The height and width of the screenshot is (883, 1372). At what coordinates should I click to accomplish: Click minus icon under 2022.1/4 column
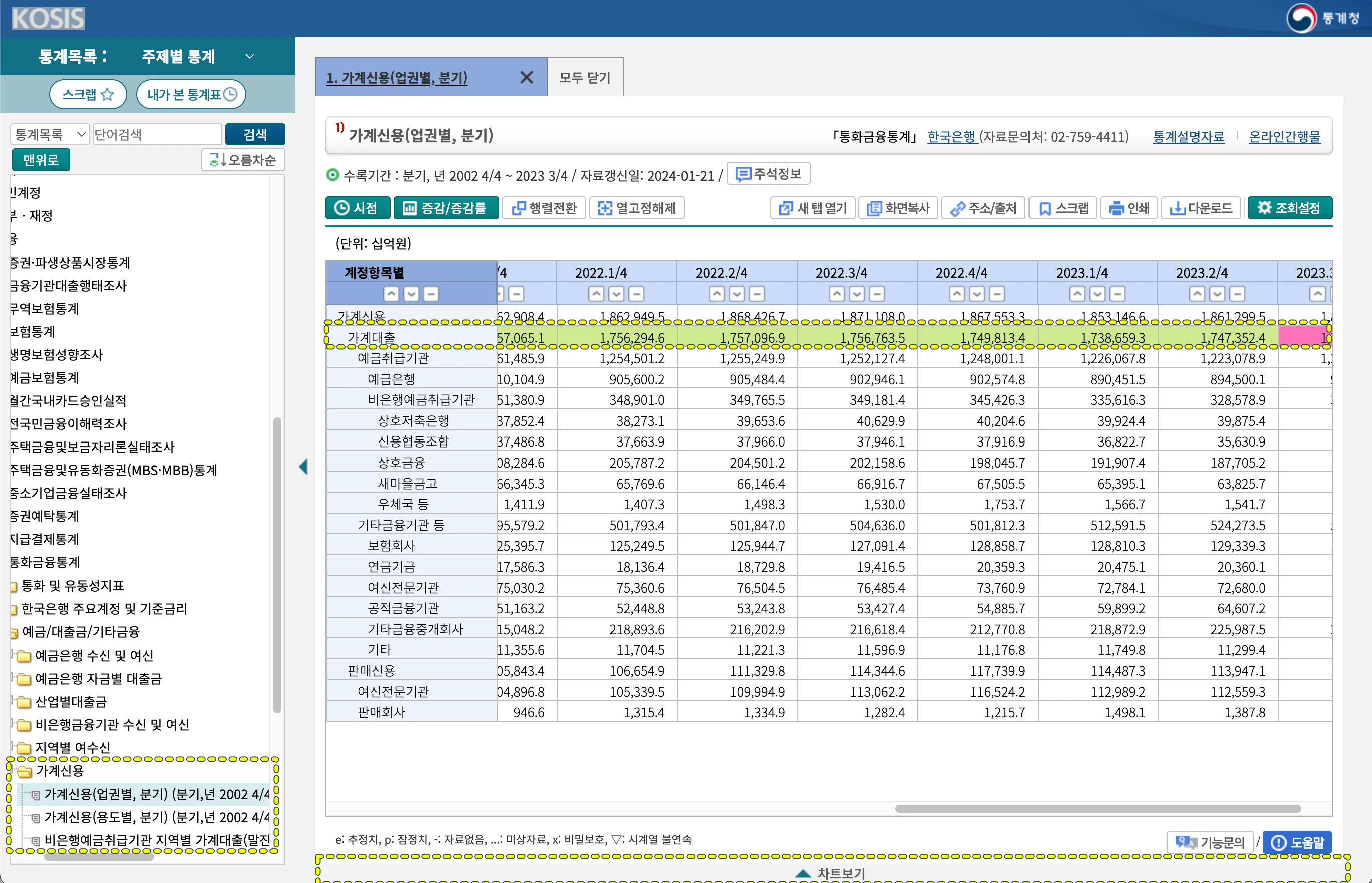click(x=636, y=294)
